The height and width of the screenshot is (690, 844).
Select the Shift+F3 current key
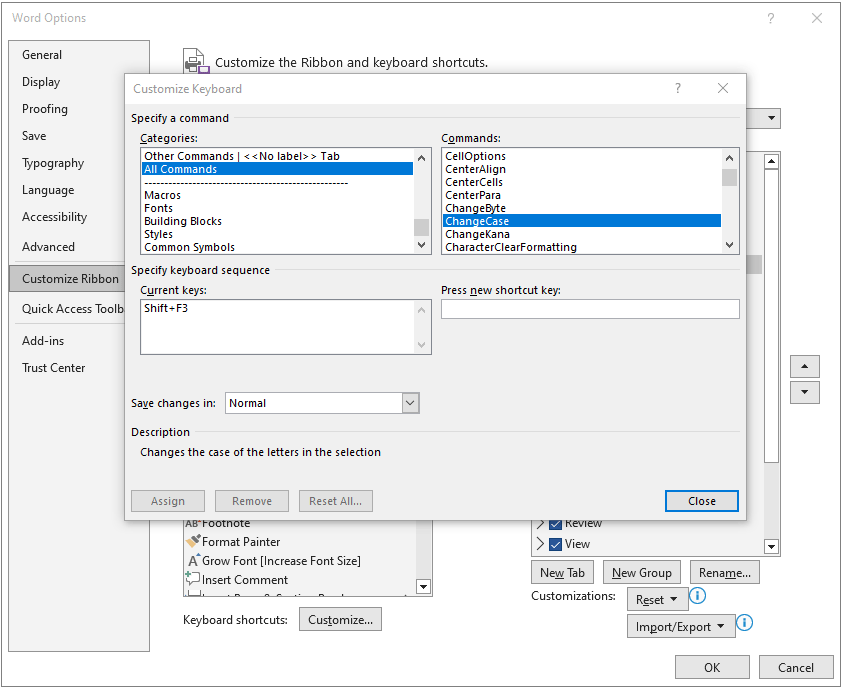coord(166,308)
